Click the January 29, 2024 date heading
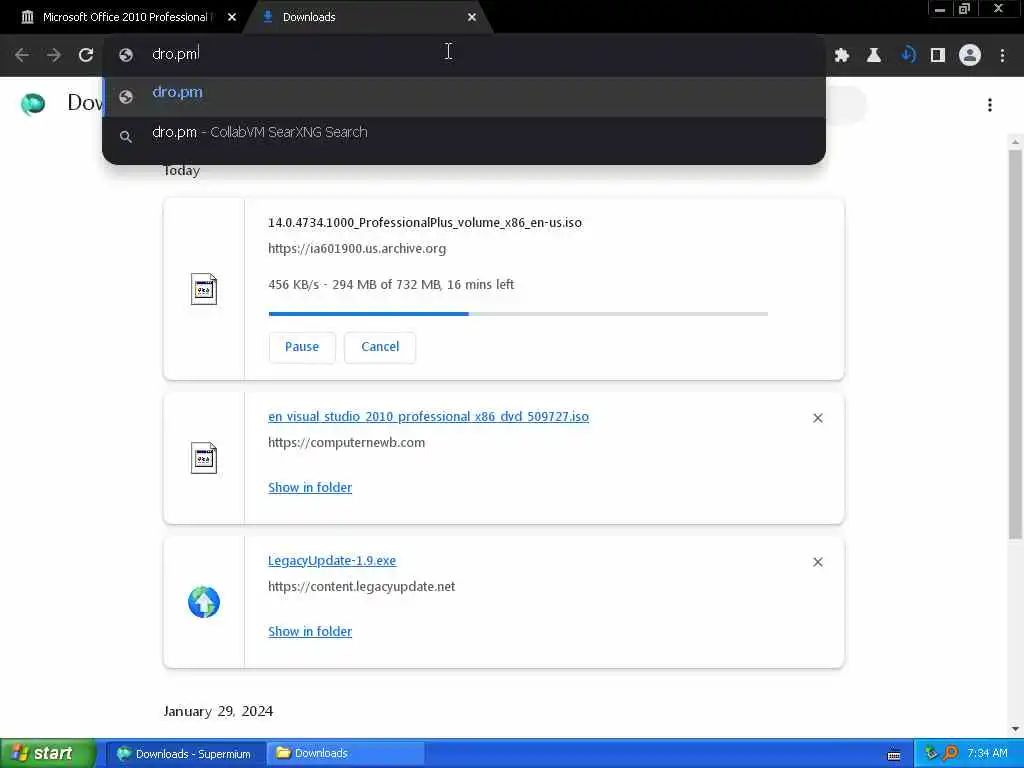Viewport: 1024px width, 768px height. point(218,711)
